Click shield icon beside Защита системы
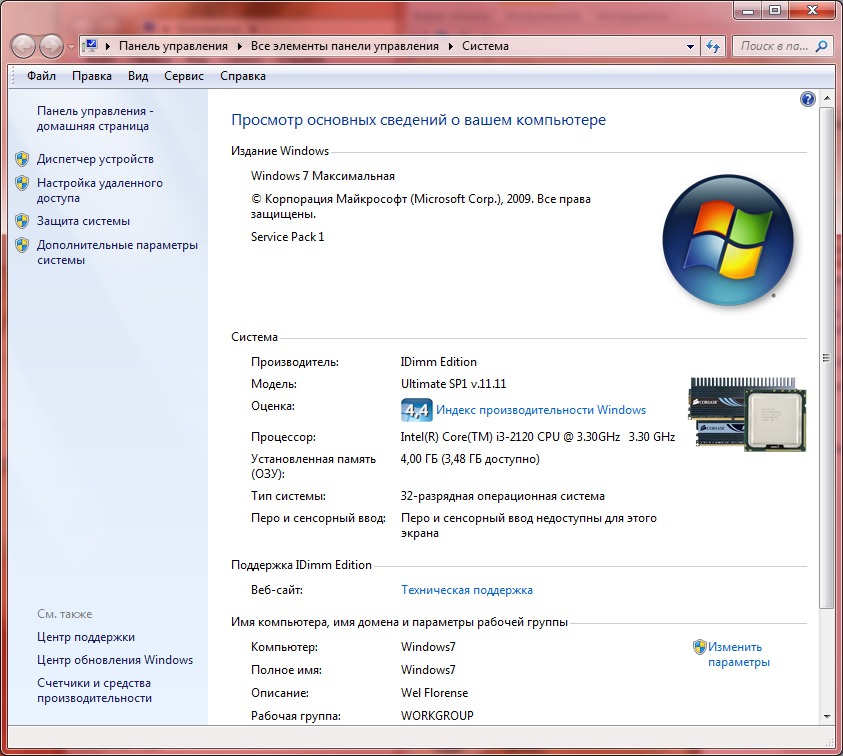Screen dimensions: 843x756 pos(22,221)
